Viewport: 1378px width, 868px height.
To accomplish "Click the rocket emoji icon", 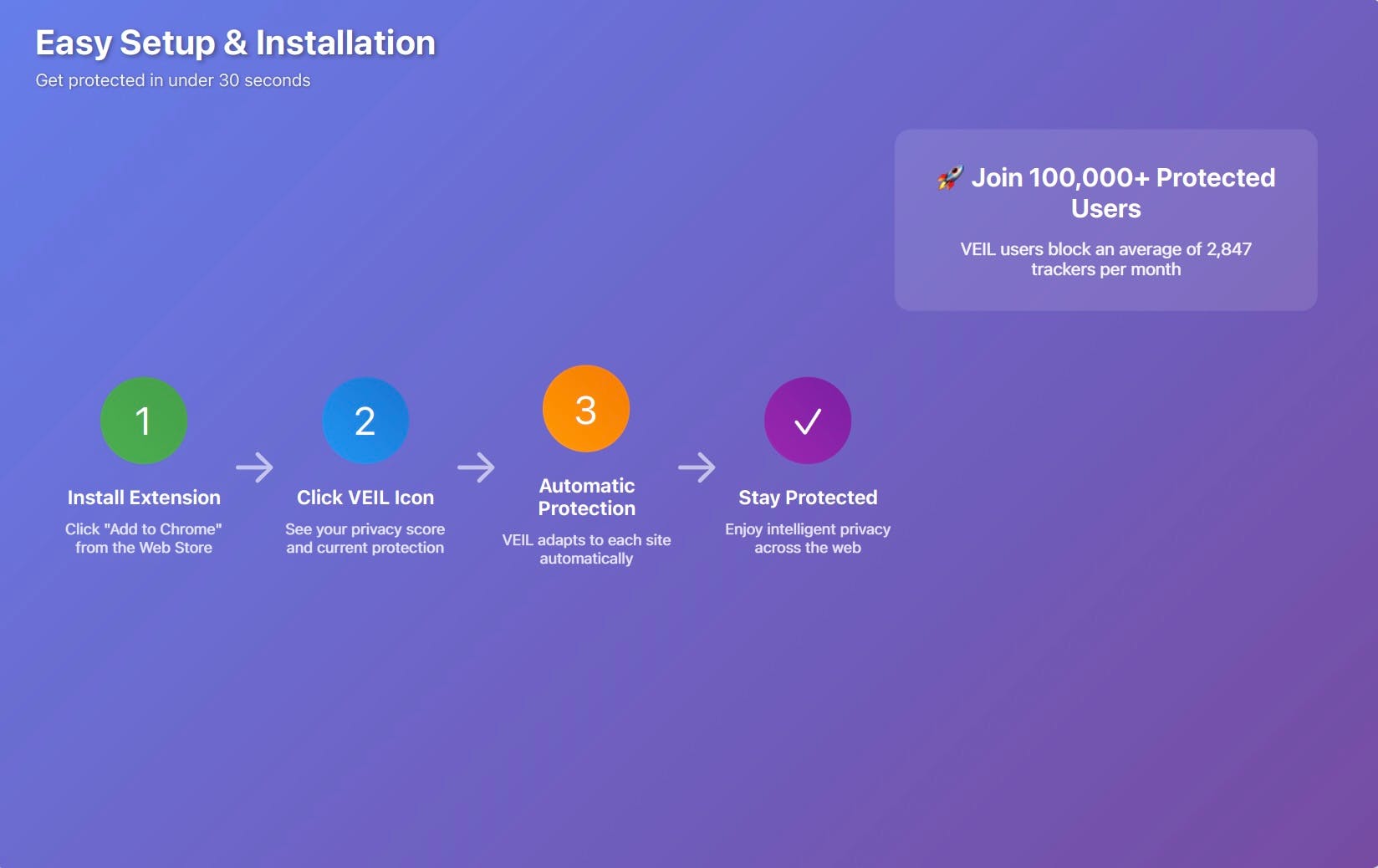I will [x=950, y=177].
